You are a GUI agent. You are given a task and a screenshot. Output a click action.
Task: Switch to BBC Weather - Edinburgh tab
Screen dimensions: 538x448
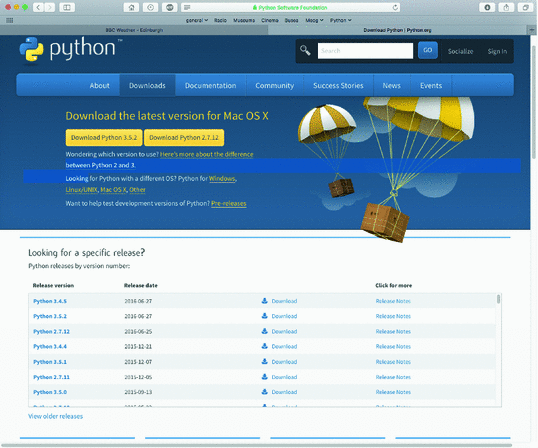[134, 30]
